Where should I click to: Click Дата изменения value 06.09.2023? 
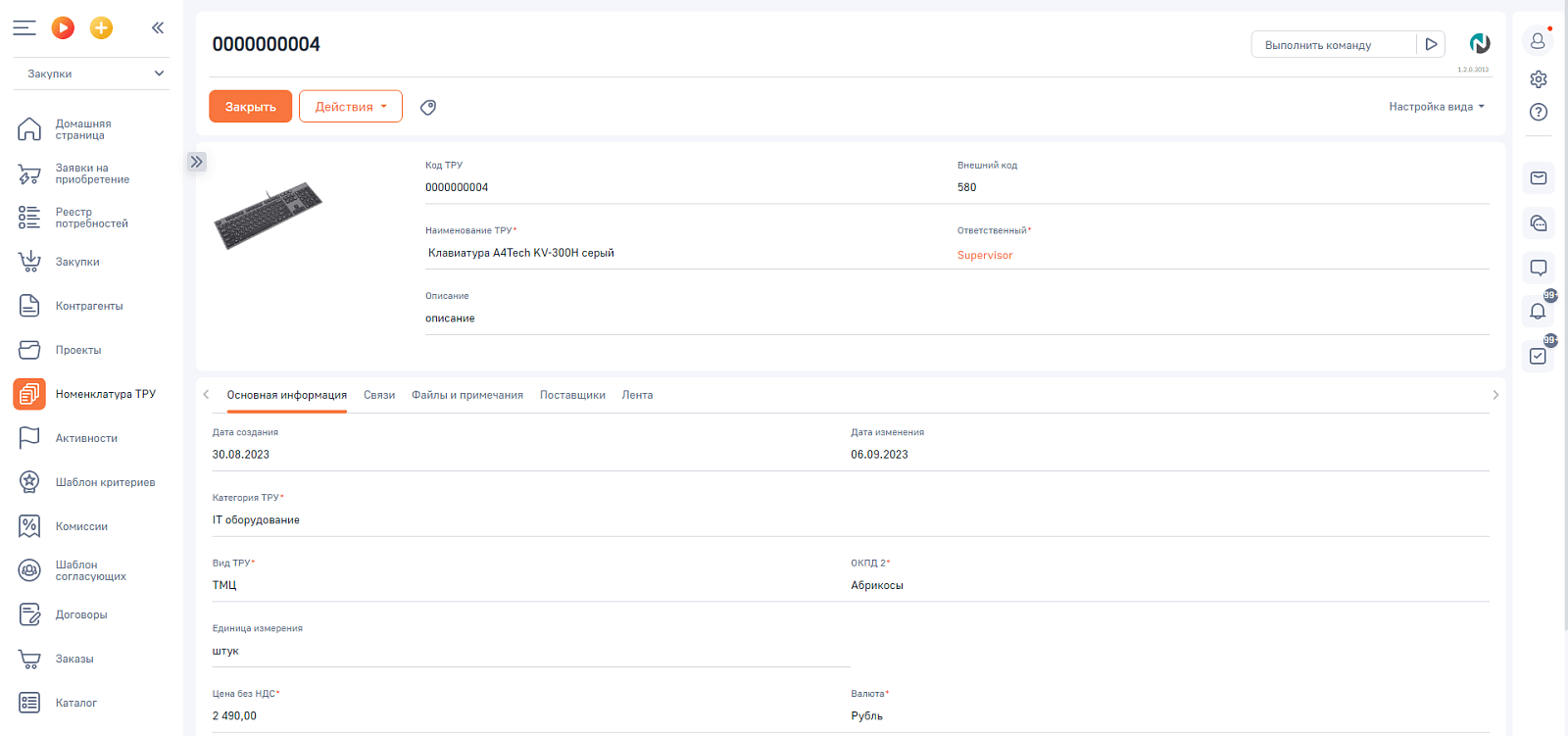tap(879, 455)
